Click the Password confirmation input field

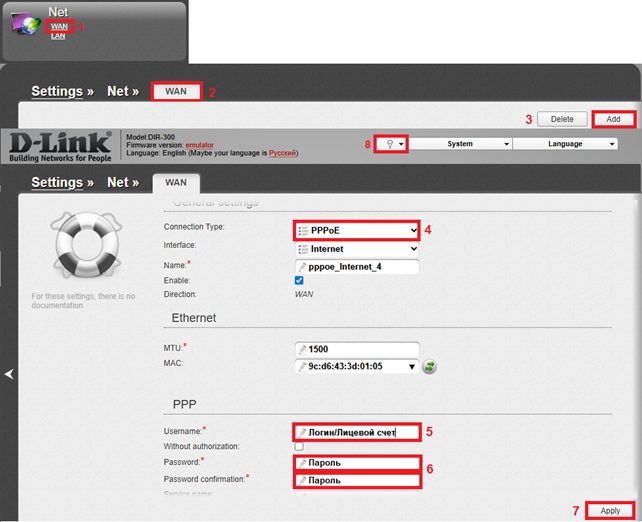[357, 480]
